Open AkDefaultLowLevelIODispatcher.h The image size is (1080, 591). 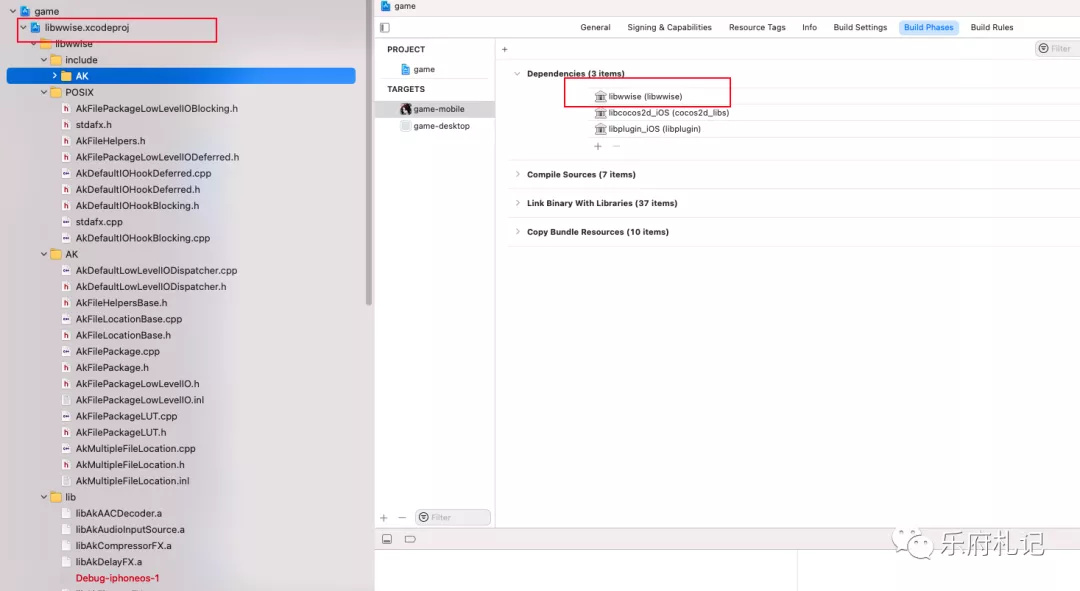click(151, 287)
